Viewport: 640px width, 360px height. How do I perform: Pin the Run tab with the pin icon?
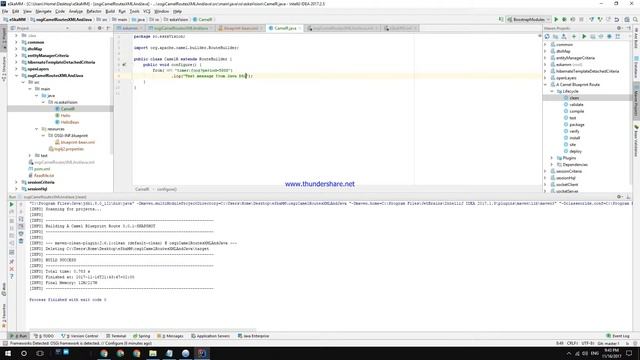tap(11, 261)
